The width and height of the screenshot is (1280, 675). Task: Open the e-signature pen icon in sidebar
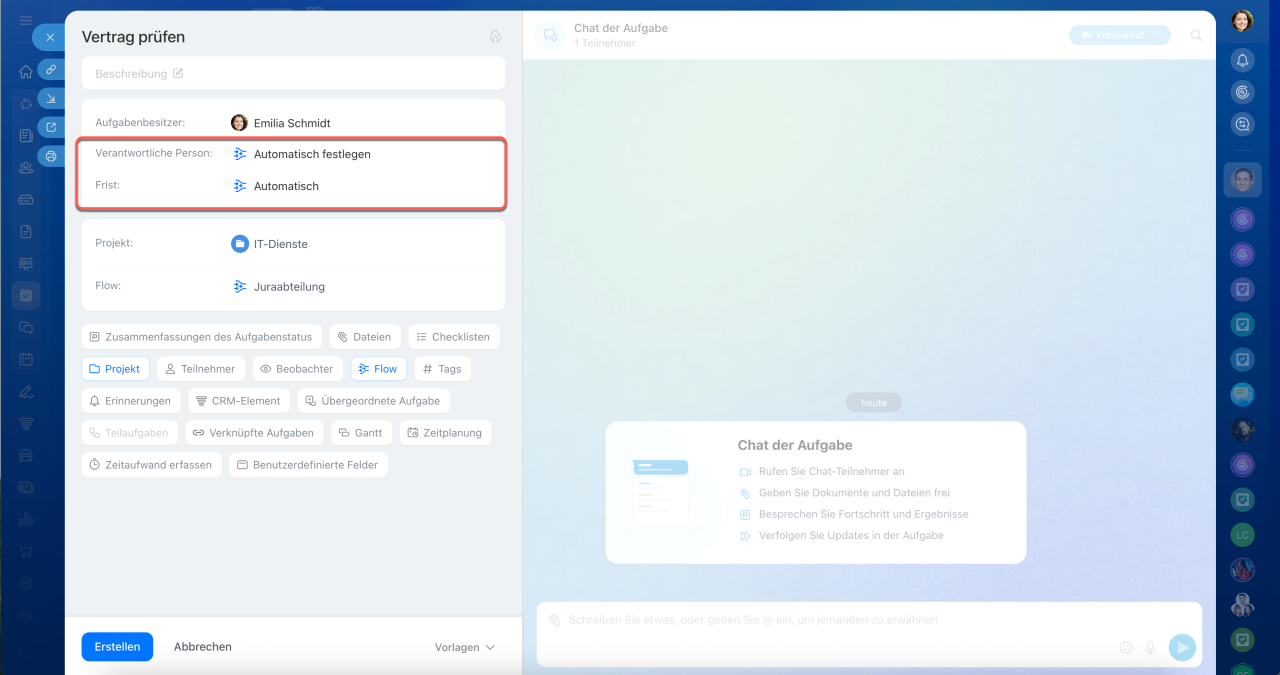26,391
